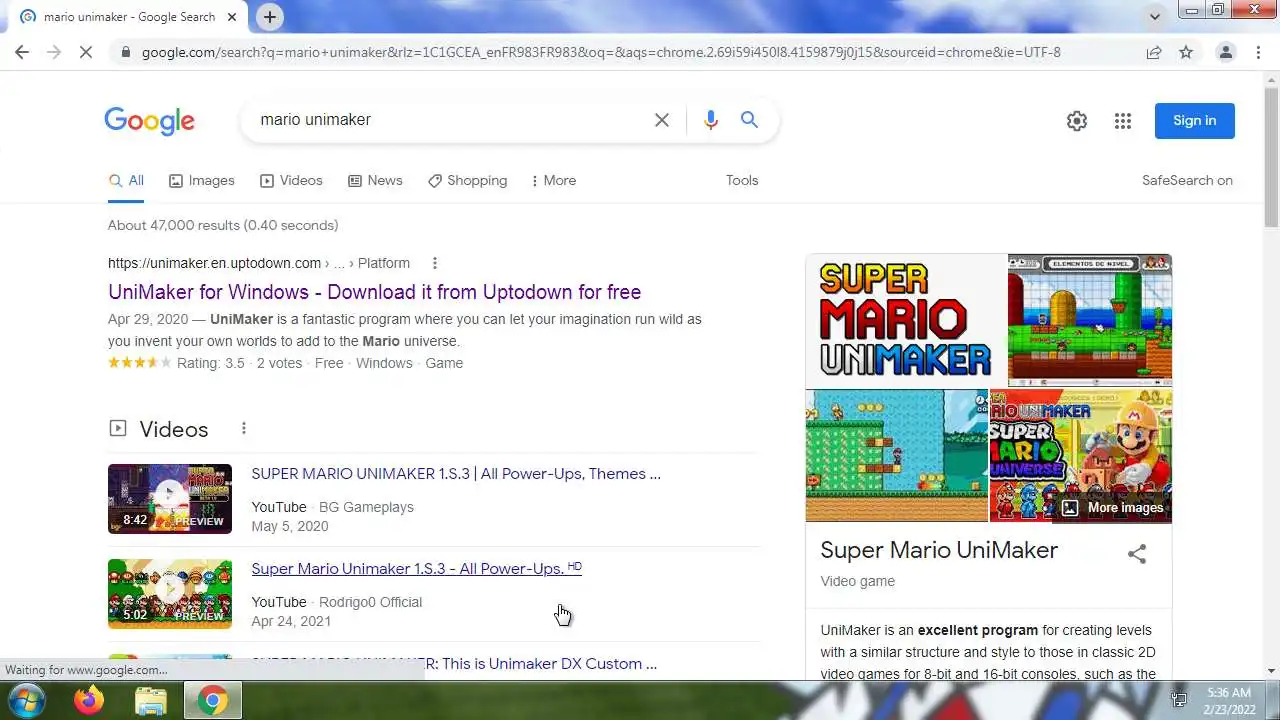Click the address bar URL
Viewport: 1280px width, 720px height.
point(601,52)
